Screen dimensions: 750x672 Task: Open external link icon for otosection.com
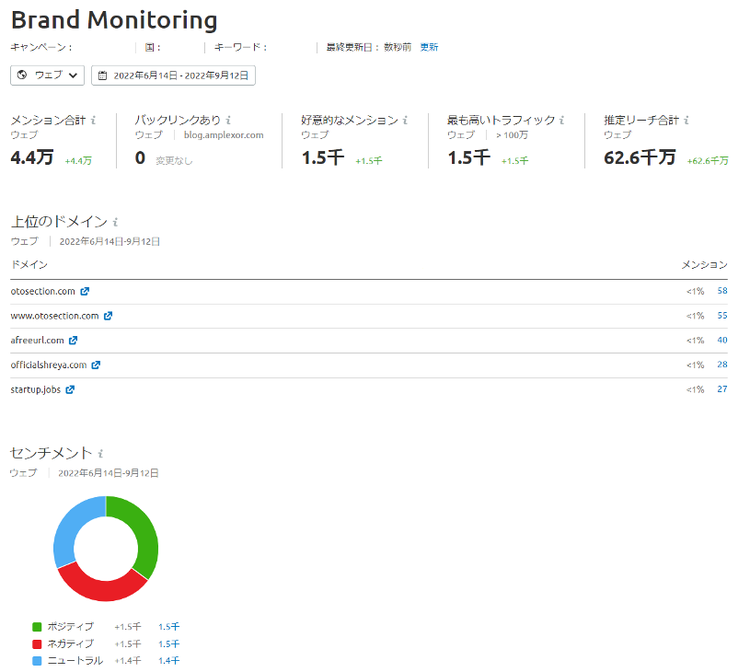pos(85,291)
